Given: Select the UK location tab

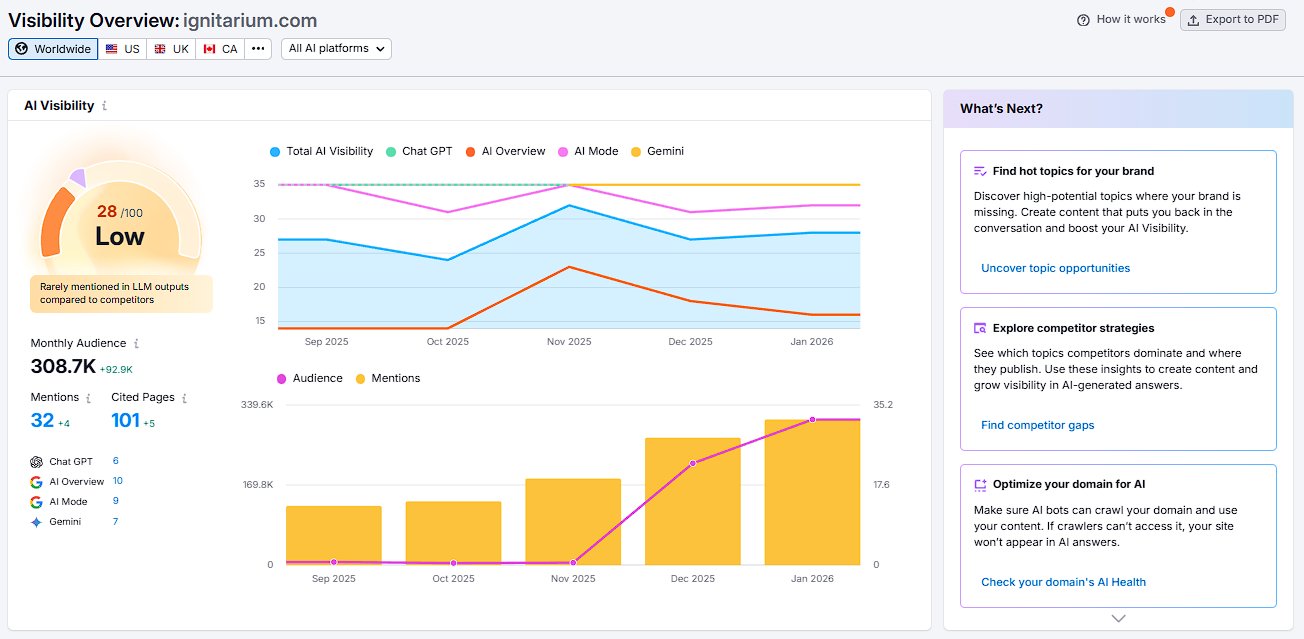Looking at the screenshot, I should [170, 47].
